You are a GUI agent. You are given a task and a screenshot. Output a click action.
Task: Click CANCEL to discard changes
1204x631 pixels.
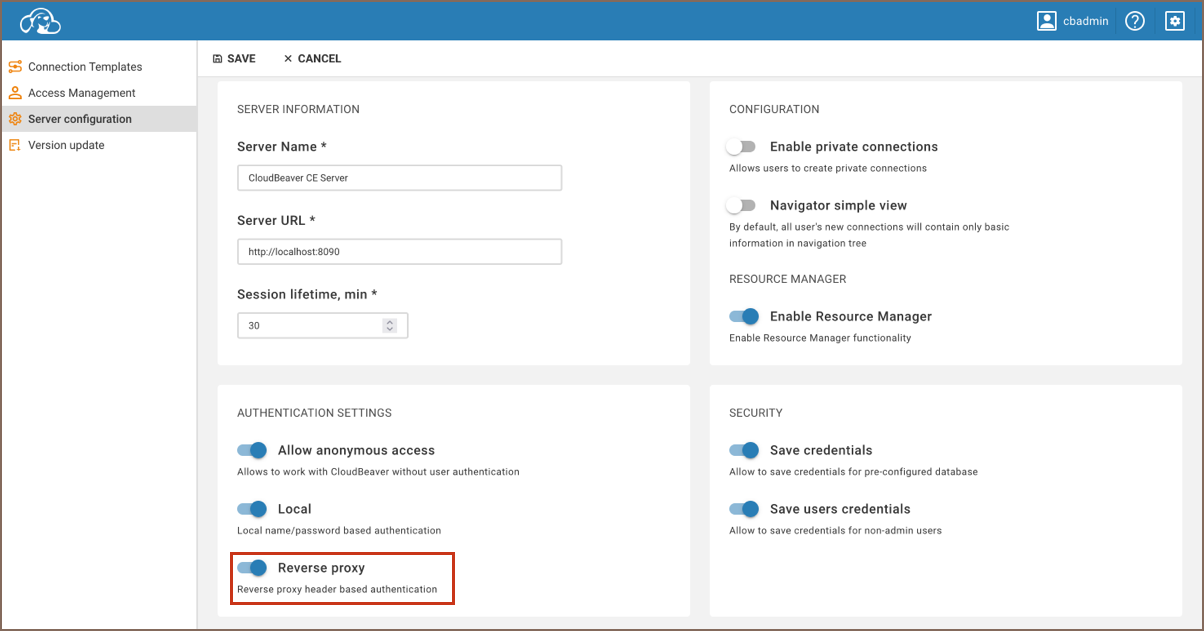(312, 59)
